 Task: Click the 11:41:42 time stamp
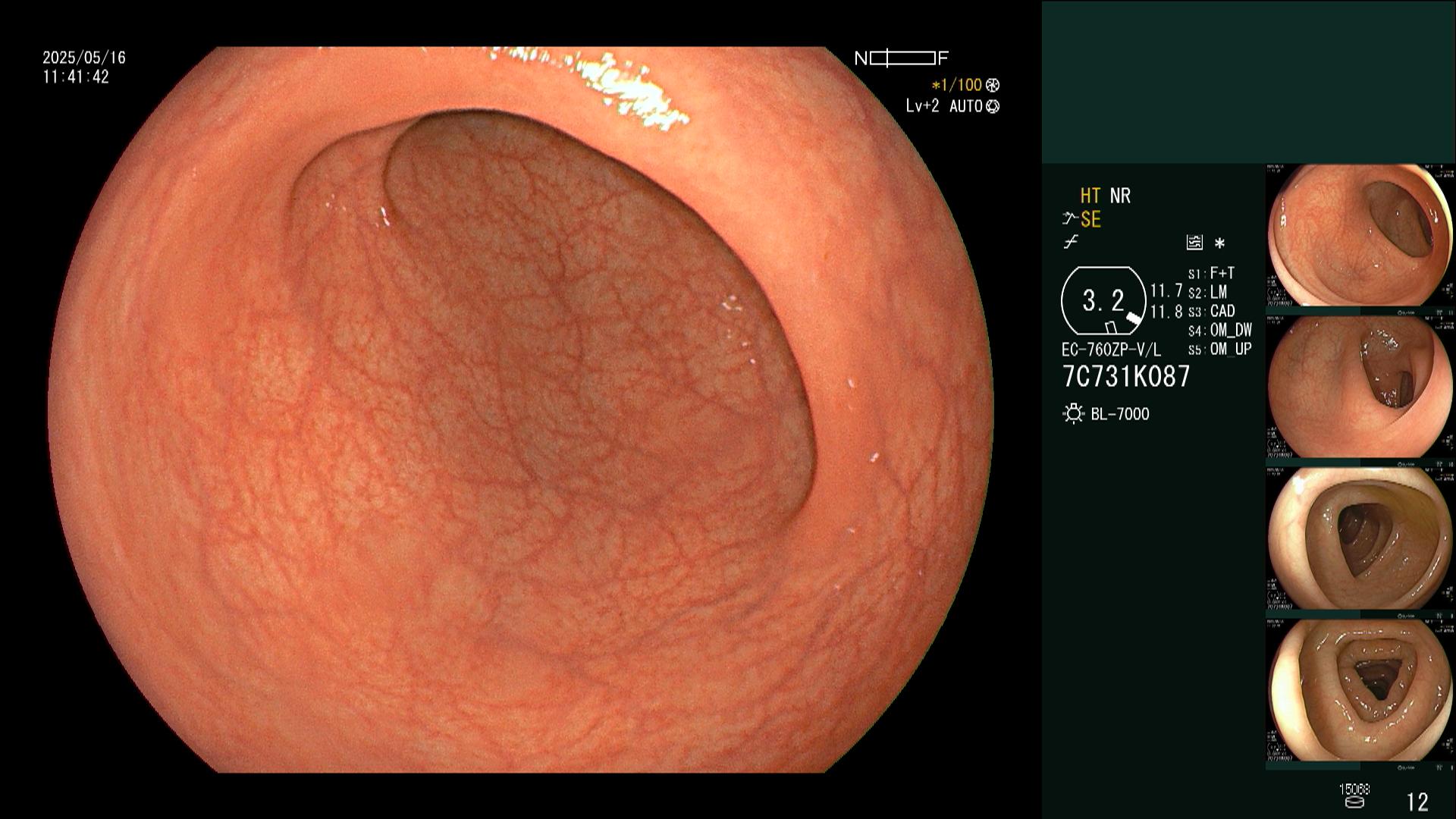[76, 77]
